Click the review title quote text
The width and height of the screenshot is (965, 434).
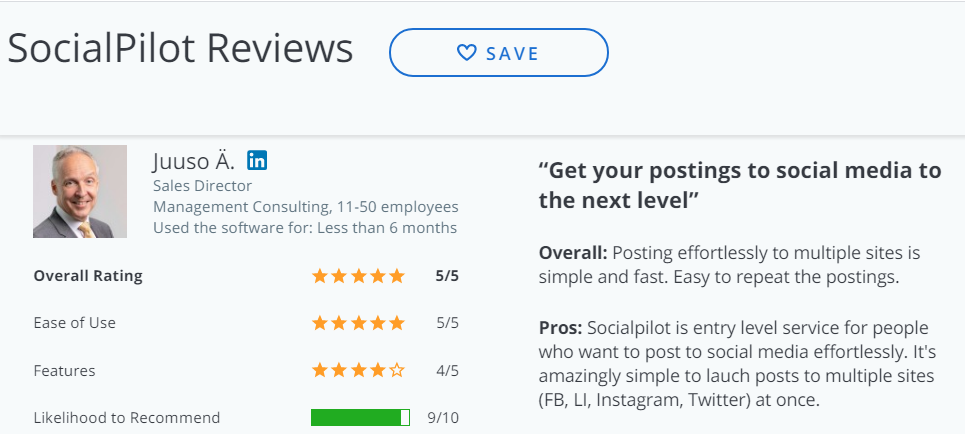point(740,185)
